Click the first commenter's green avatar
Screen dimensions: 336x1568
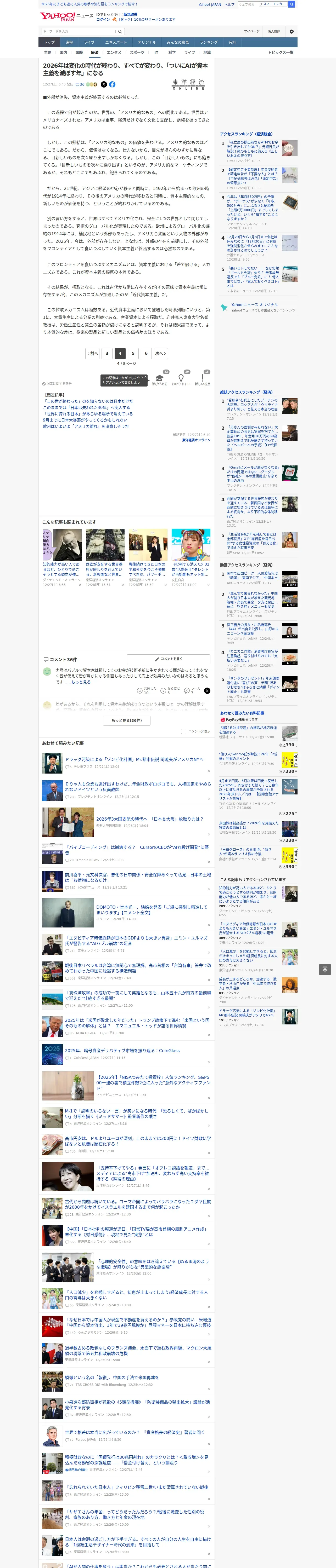47,671
